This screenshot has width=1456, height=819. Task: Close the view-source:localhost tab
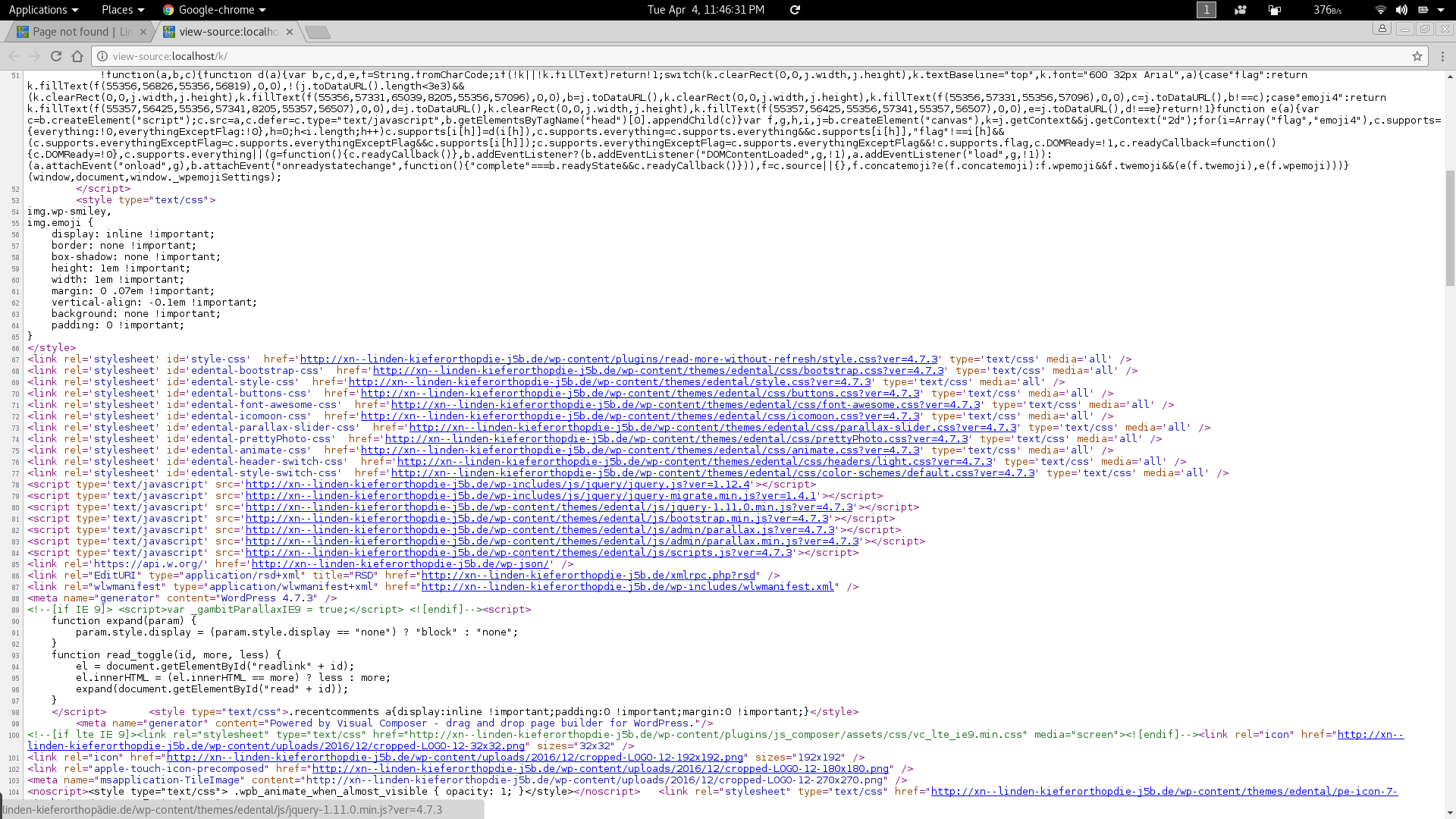(290, 32)
